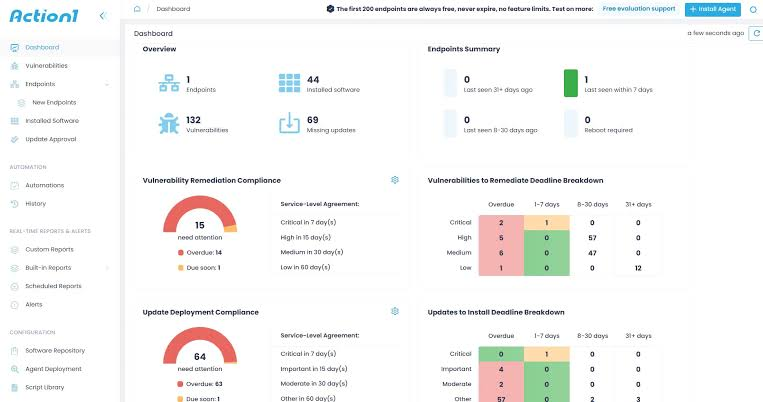Open Vulnerability Remediation Compliance settings gear
The width and height of the screenshot is (763, 402).
395,180
